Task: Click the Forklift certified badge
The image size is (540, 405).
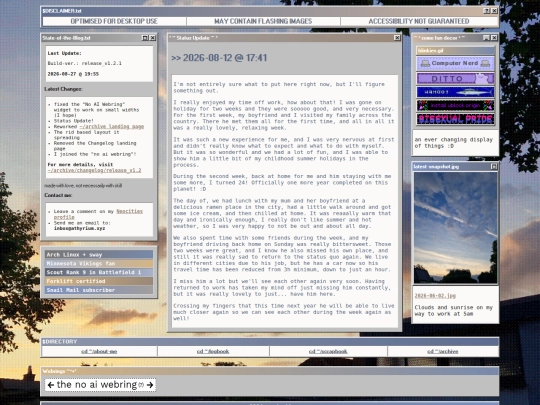Action: pyautogui.click(x=99, y=281)
